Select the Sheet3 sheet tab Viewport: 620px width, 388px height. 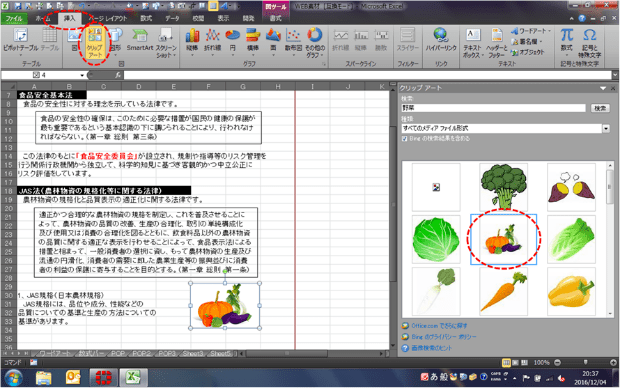[193, 353]
